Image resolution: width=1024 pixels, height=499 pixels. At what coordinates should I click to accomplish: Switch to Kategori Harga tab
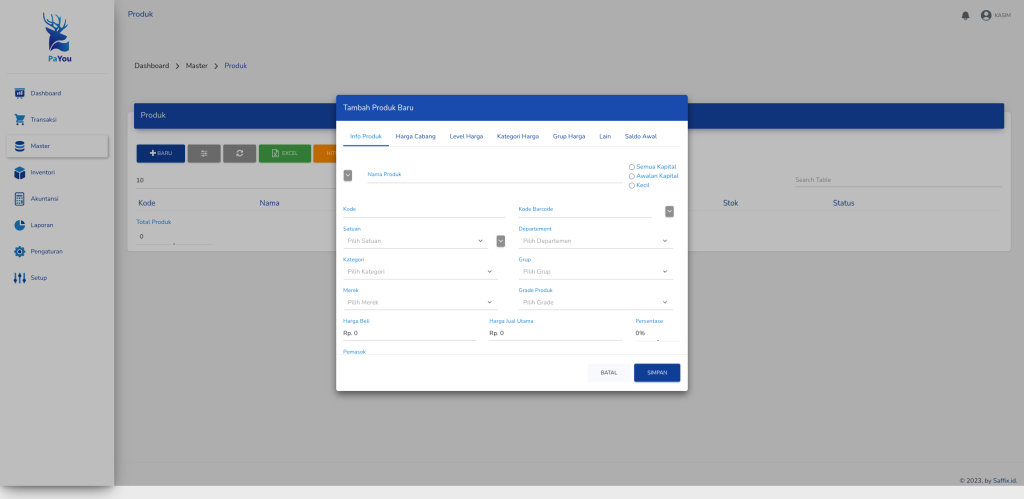[518, 137]
